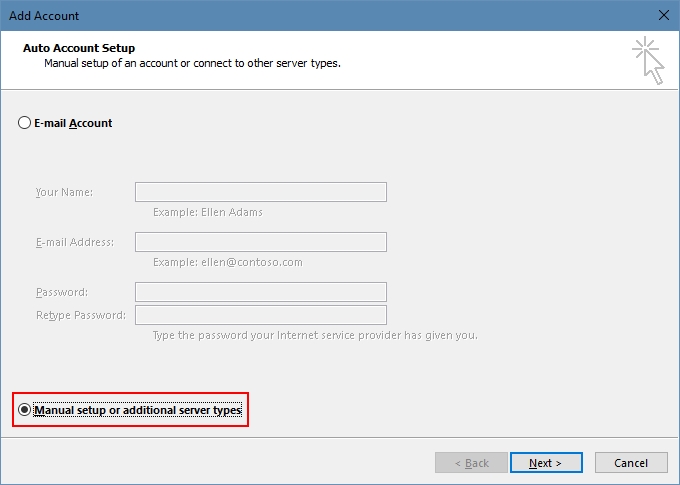The width and height of the screenshot is (680, 485).
Task: Click the 'Your Name:' label
Action: click(64, 192)
